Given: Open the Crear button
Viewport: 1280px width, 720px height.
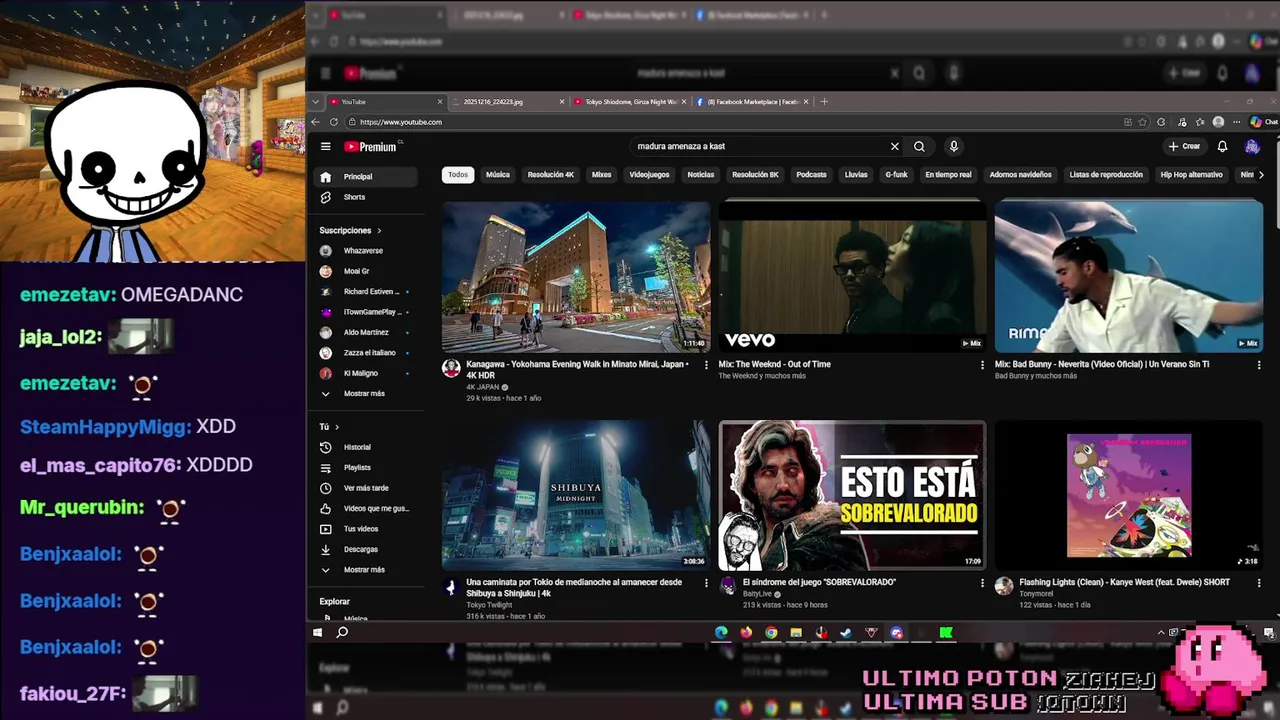Looking at the screenshot, I should point(1184,146).
